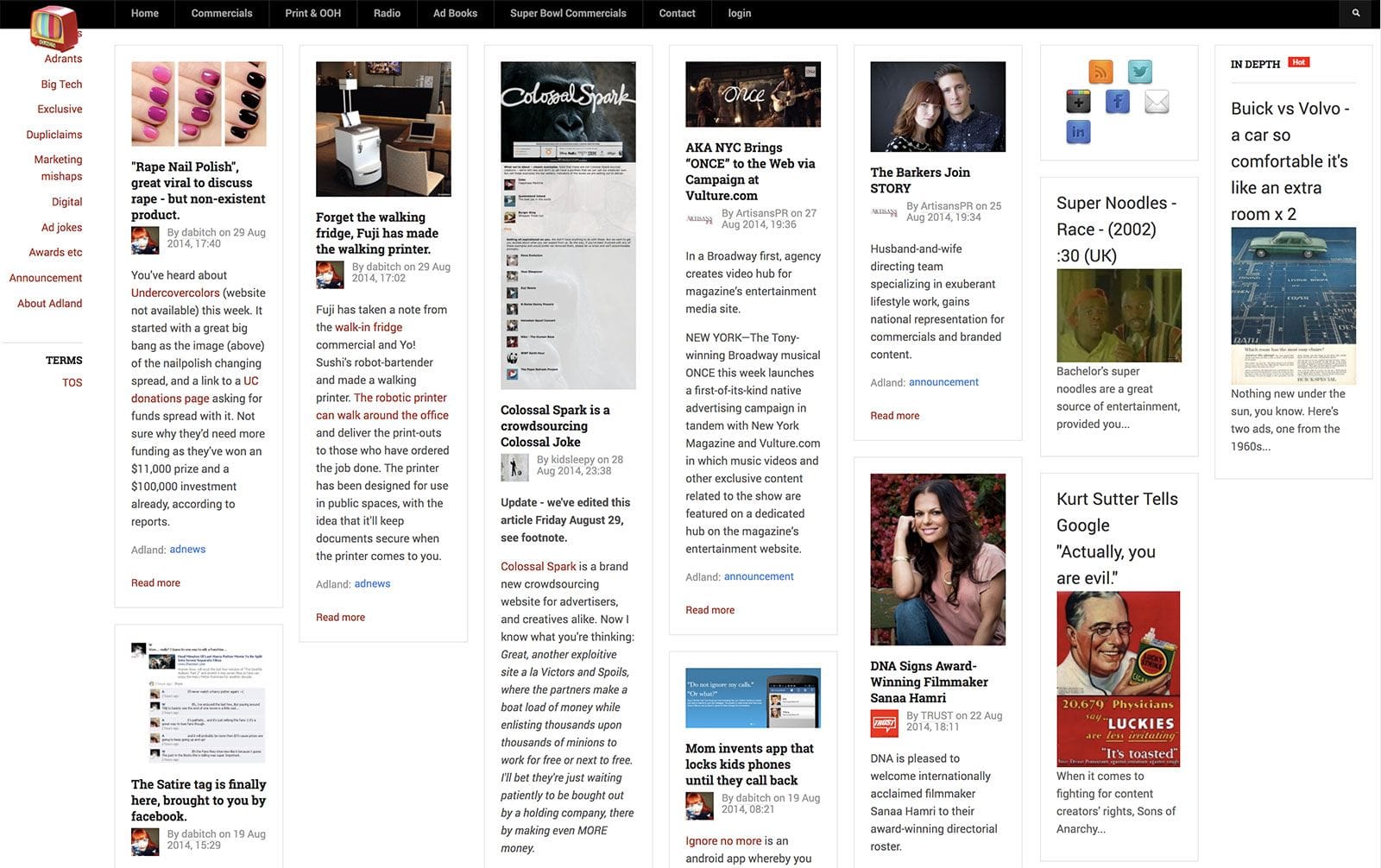Open the nail polish thumbnail image

(x=199, y=104)
